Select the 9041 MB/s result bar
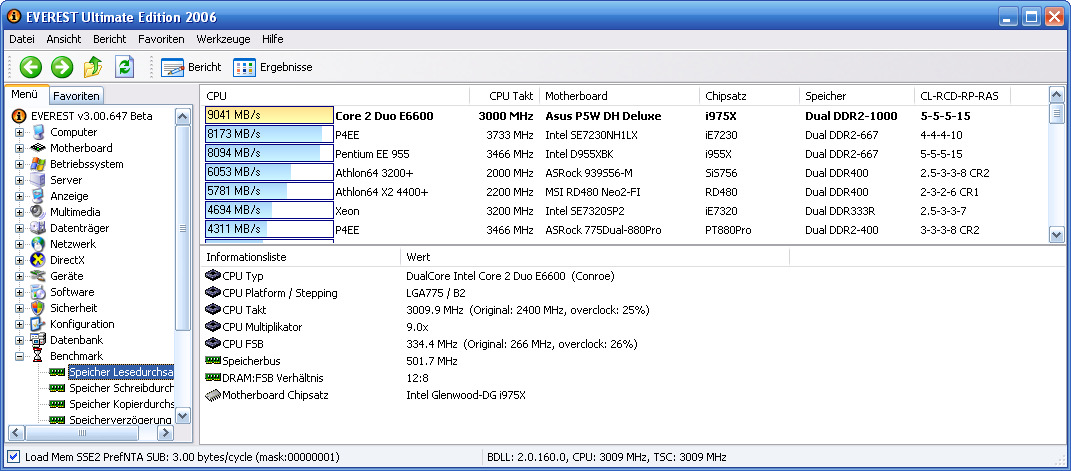 tap(269, 115)
